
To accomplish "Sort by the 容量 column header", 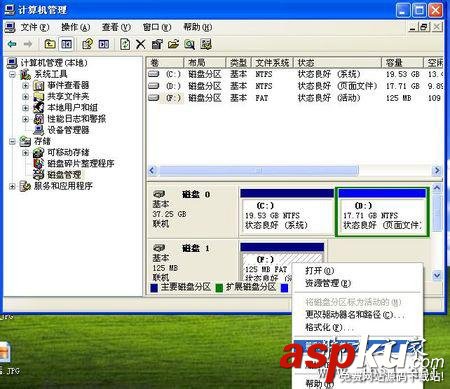I will (x=402, y=63).
